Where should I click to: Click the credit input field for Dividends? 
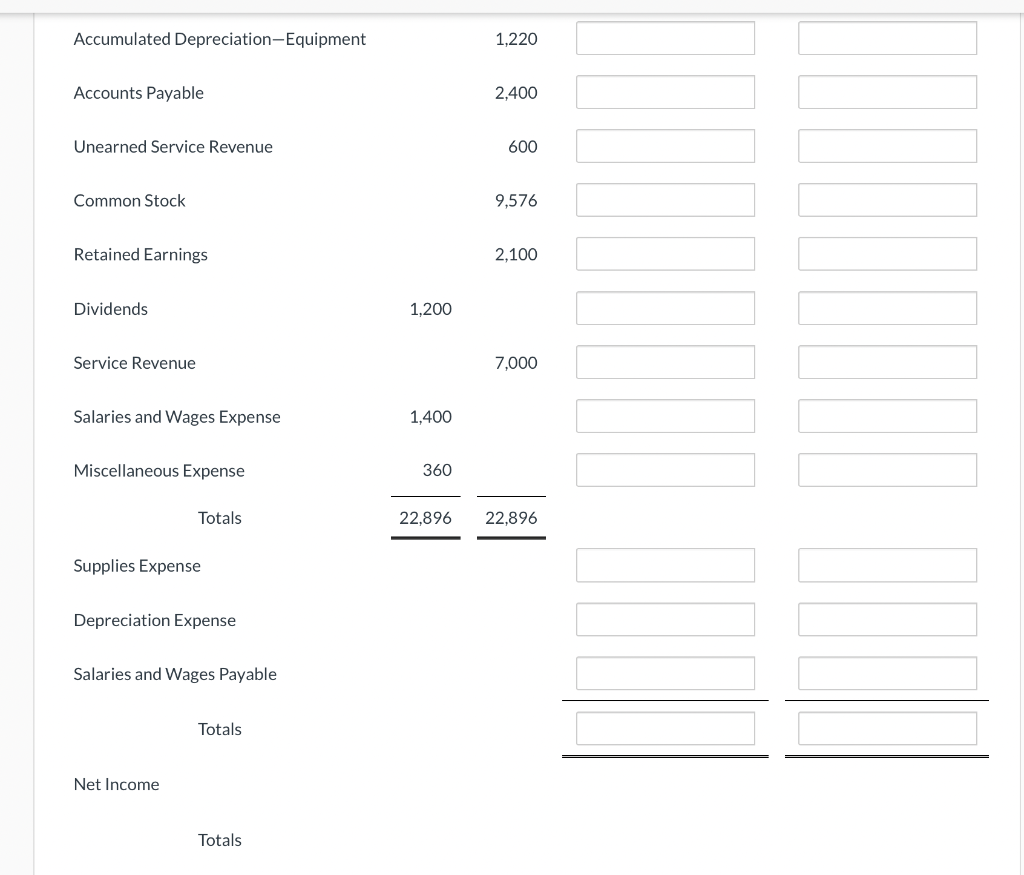(x=887, y=307)
